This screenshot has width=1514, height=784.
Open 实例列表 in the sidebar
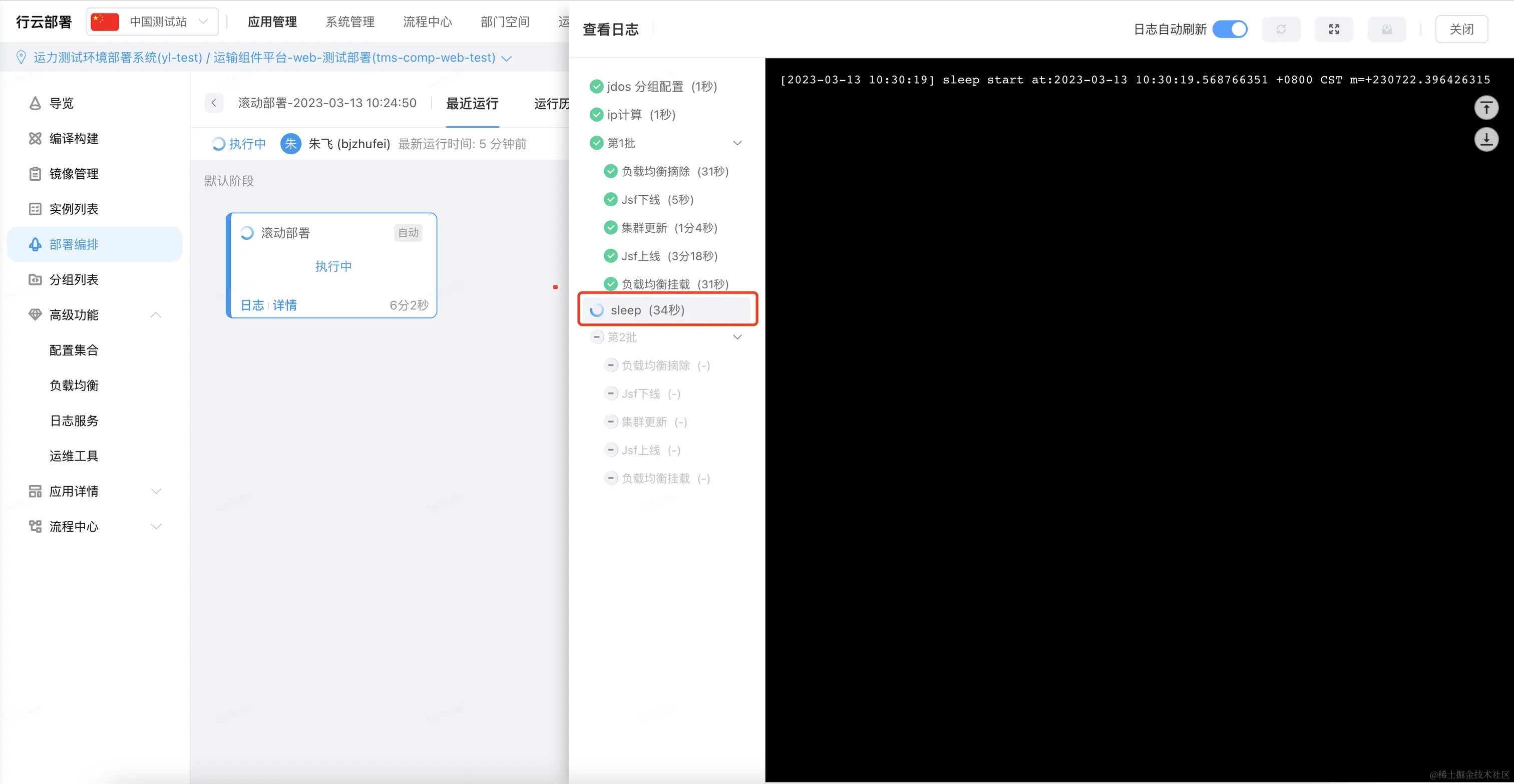pos(74,209)
